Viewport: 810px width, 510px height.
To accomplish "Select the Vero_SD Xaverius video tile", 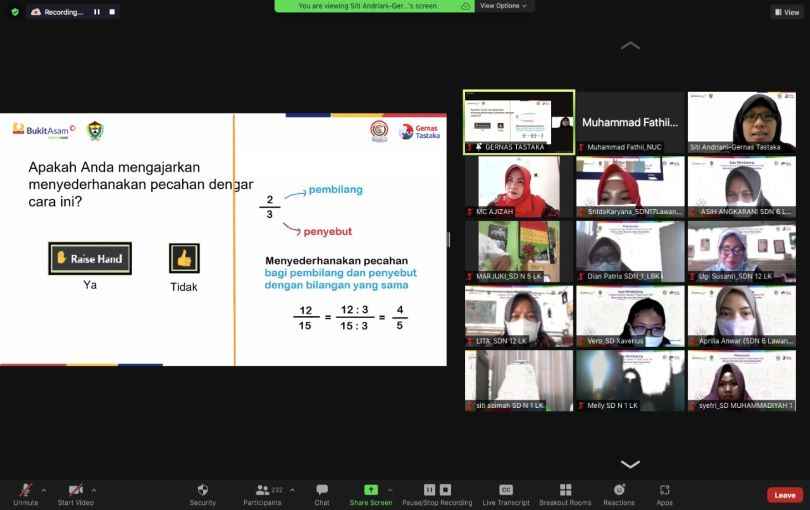I will point(630,316).
